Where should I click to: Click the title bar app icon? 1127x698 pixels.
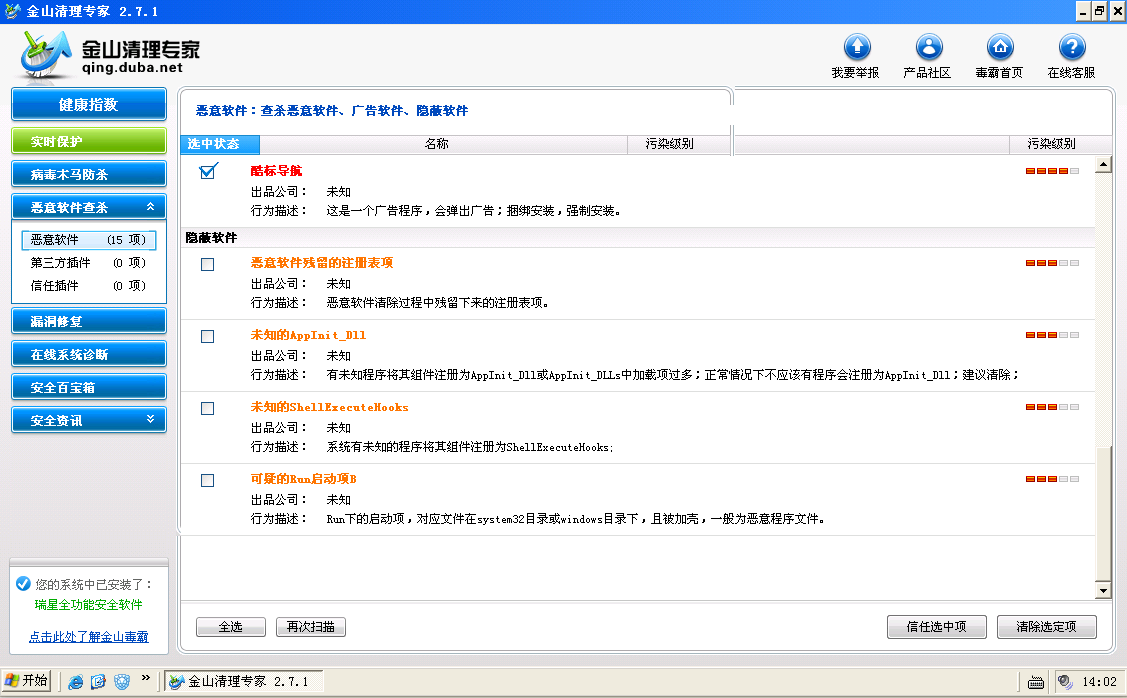[x=12, y=12]
